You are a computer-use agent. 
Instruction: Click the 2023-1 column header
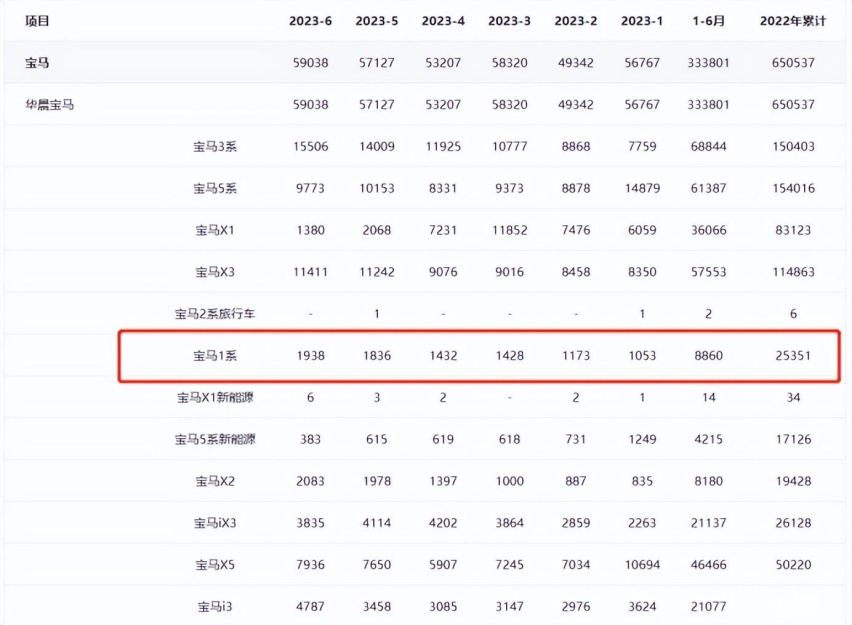click(x=642, y=21)
